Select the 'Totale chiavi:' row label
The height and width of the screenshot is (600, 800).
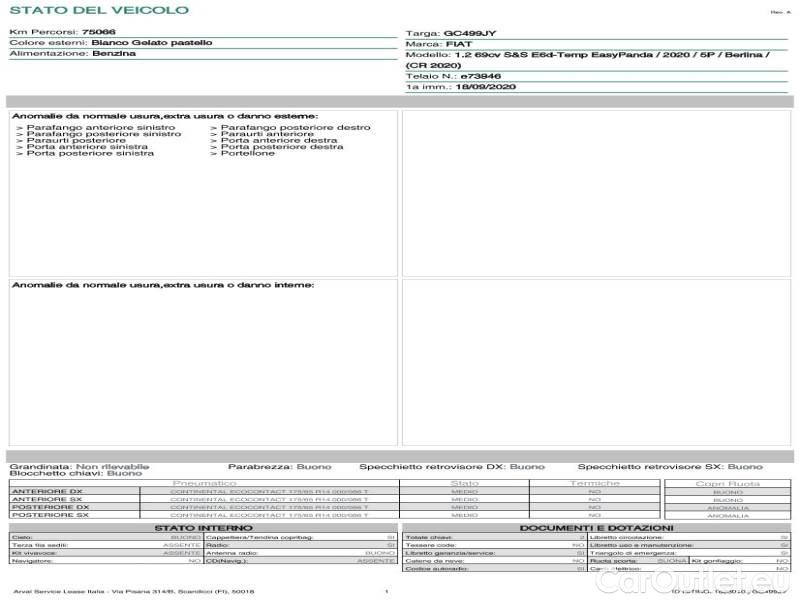[429, 537]
